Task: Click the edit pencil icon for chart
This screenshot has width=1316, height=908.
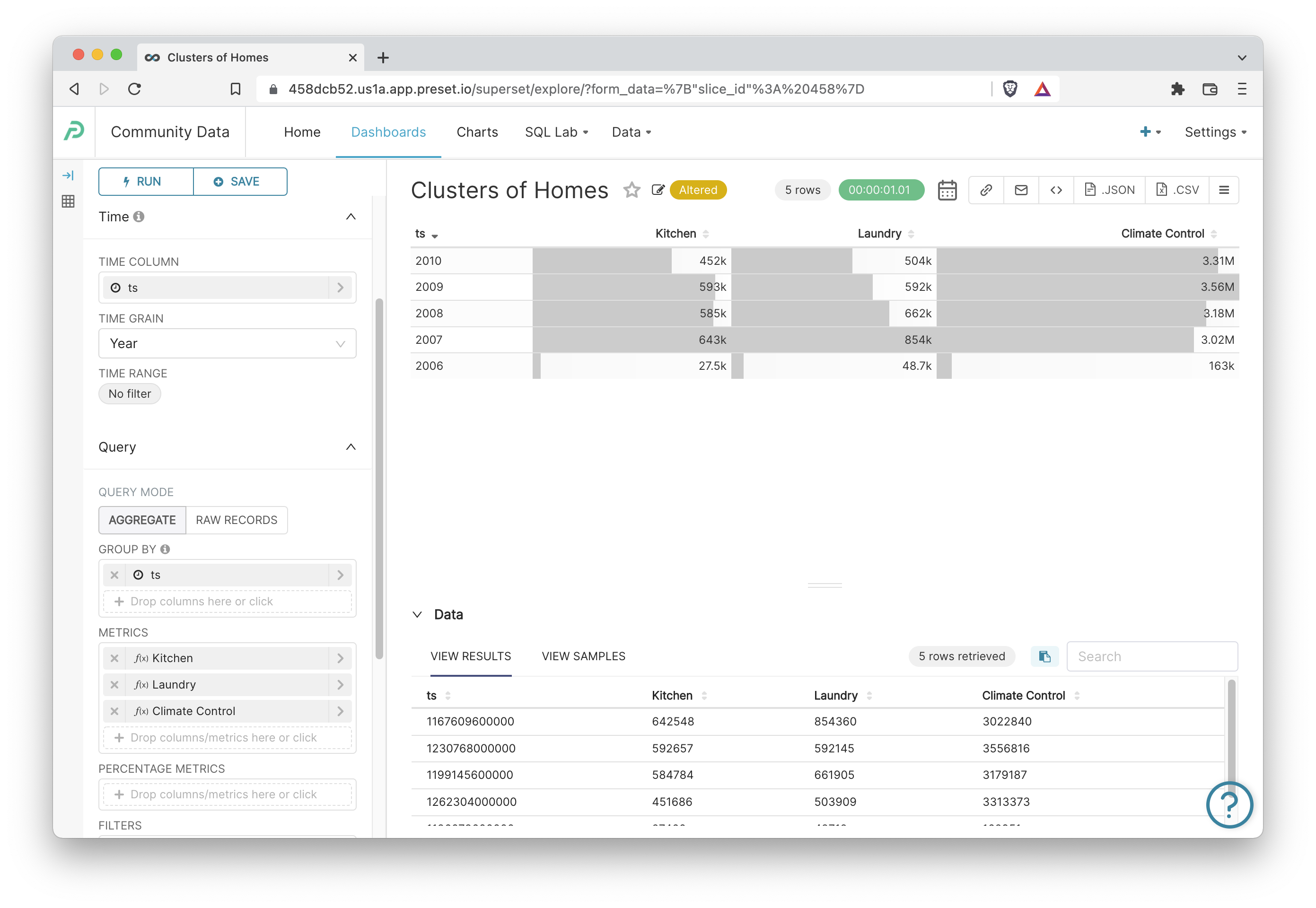Action: coord(659,191)
